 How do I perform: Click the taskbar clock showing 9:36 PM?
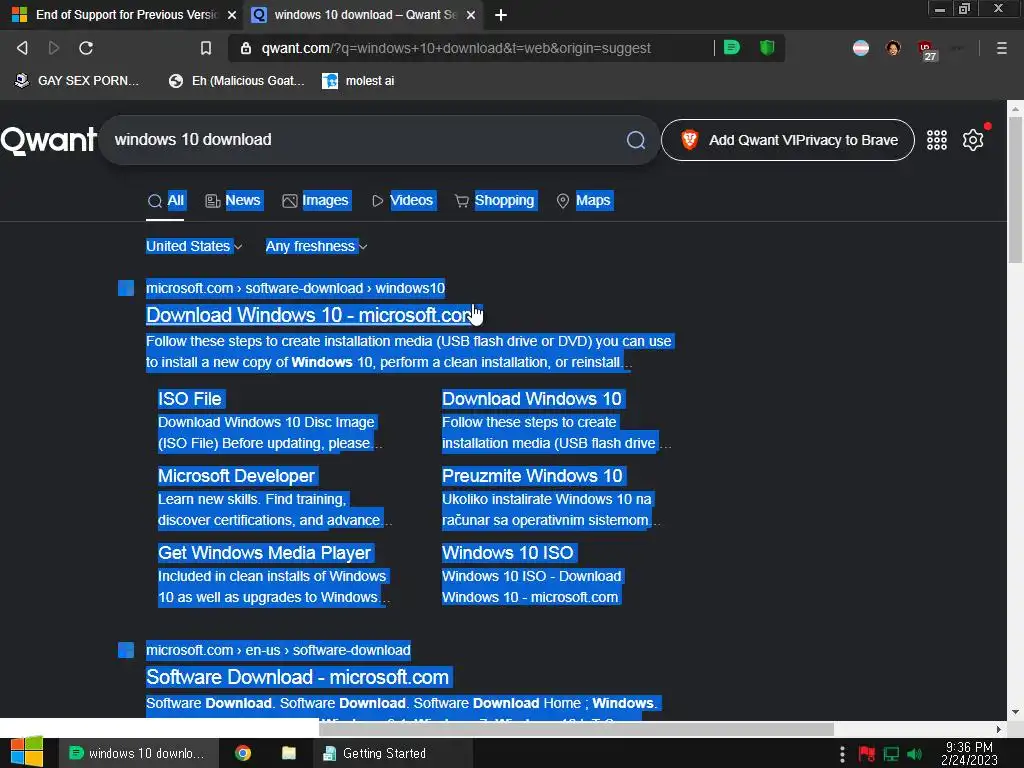pos(969,754)
